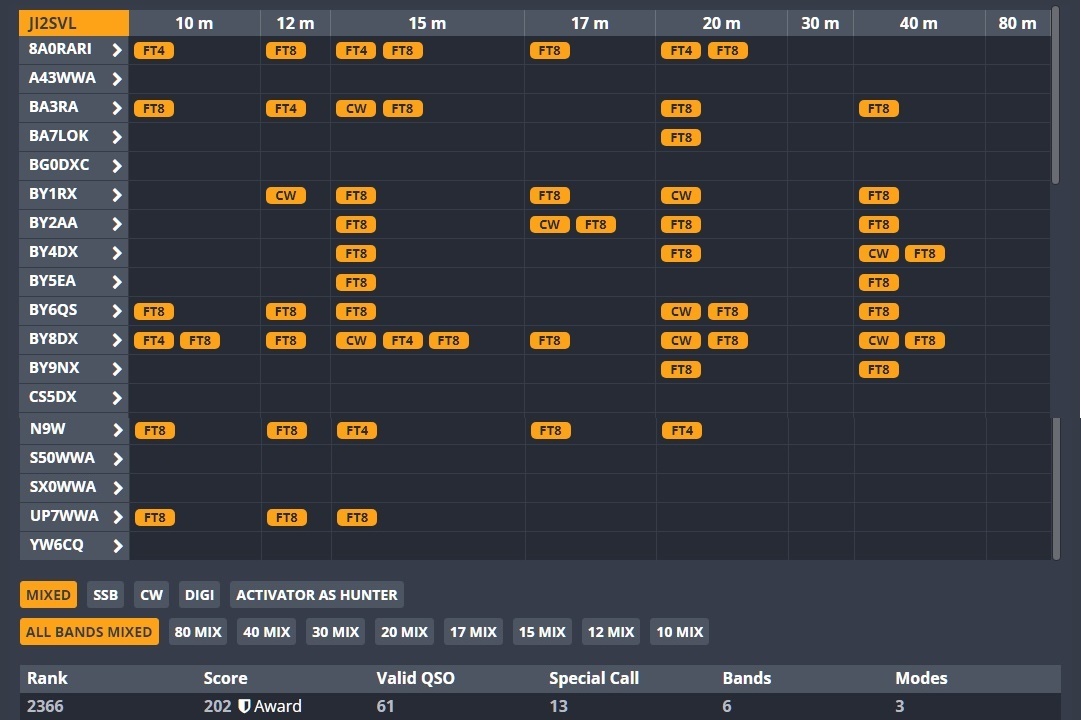The height and width of the screenshot is (720, 1081).
Task: Toggle the CW mode filter
Action: pos(151,595)
